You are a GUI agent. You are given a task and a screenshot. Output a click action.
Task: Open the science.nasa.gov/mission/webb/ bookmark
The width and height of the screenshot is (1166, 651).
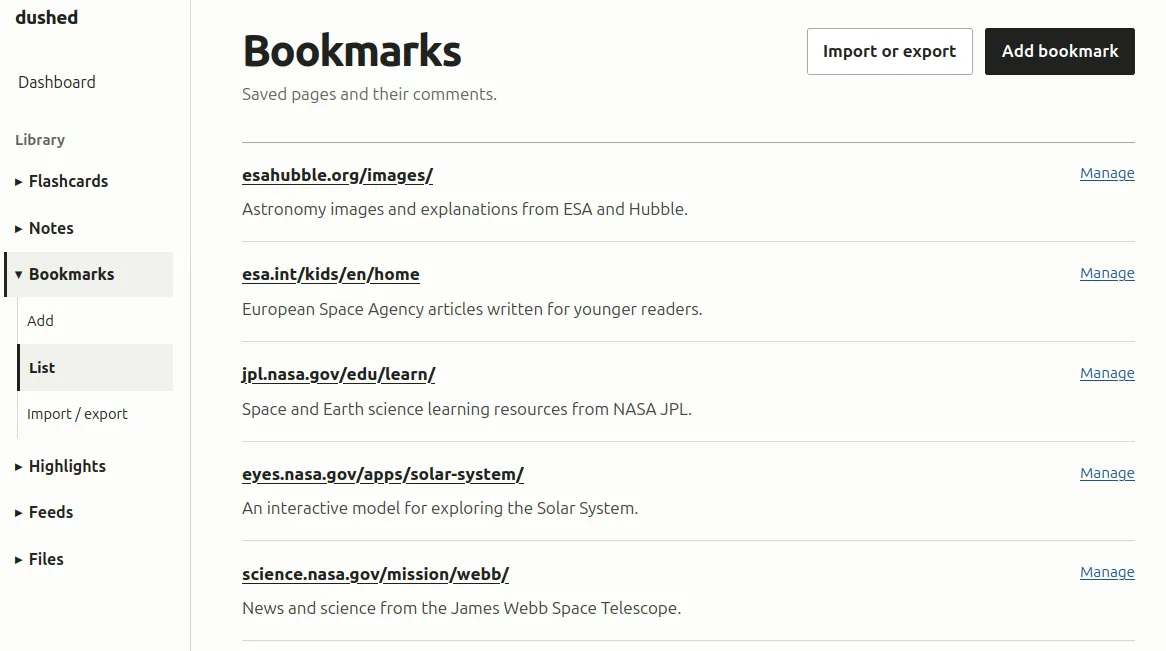376,574
